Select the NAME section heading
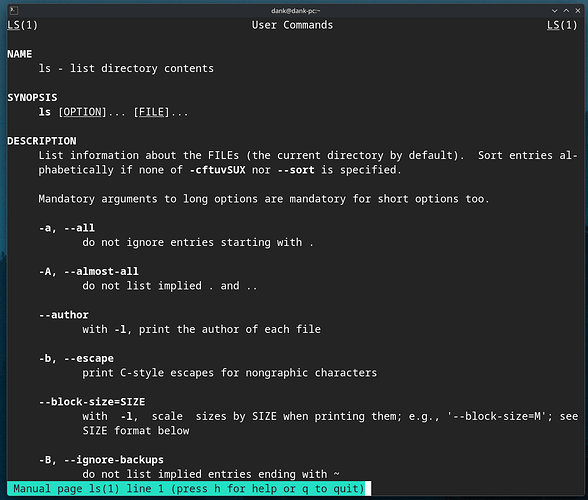Screen dimensions: 588x500 pos(20,54)
